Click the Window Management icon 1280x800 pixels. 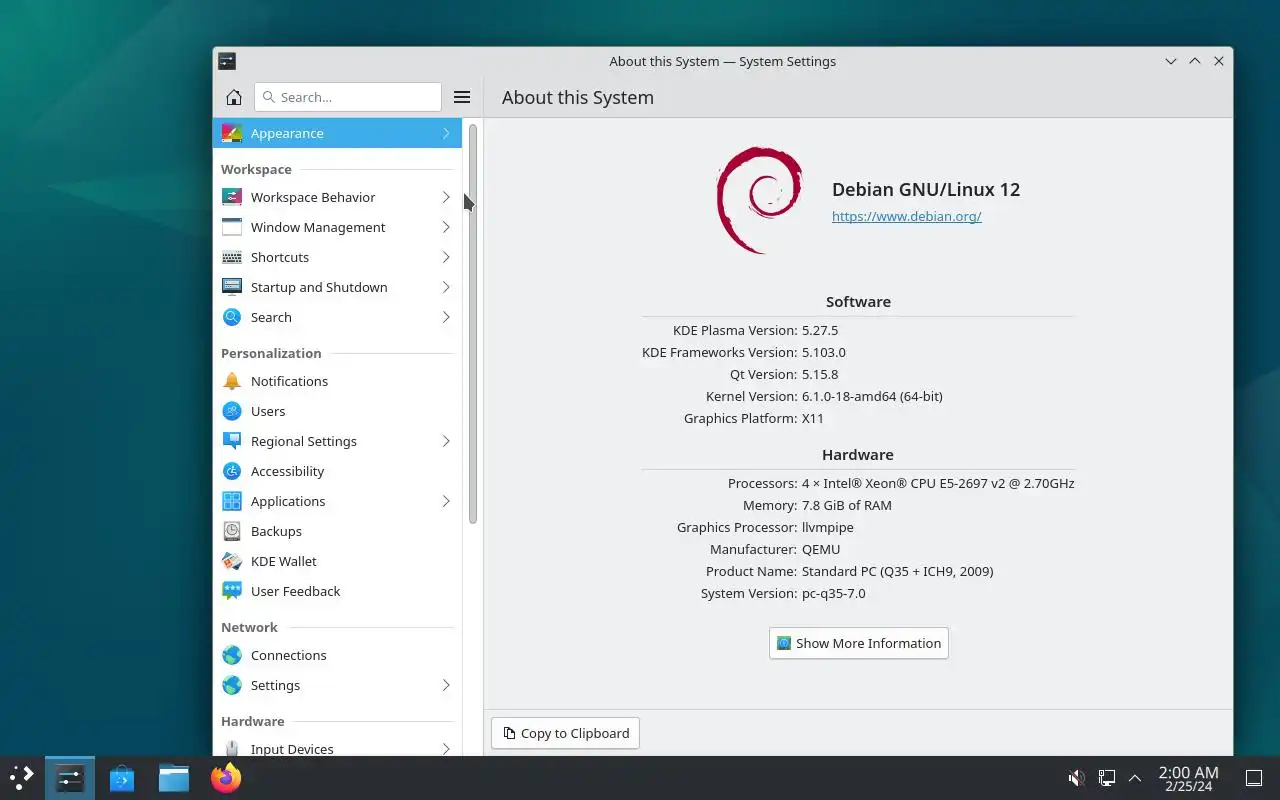click(232, 227)
